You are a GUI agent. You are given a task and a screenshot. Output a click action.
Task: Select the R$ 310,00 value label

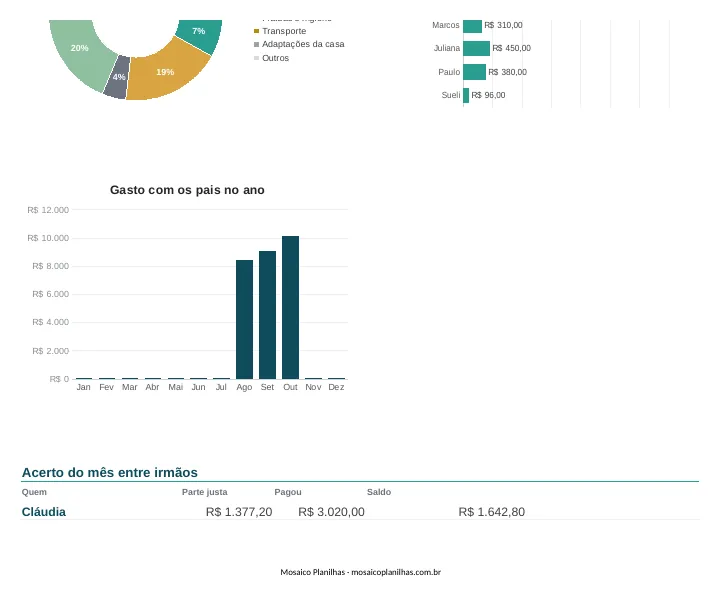(503, 25)
